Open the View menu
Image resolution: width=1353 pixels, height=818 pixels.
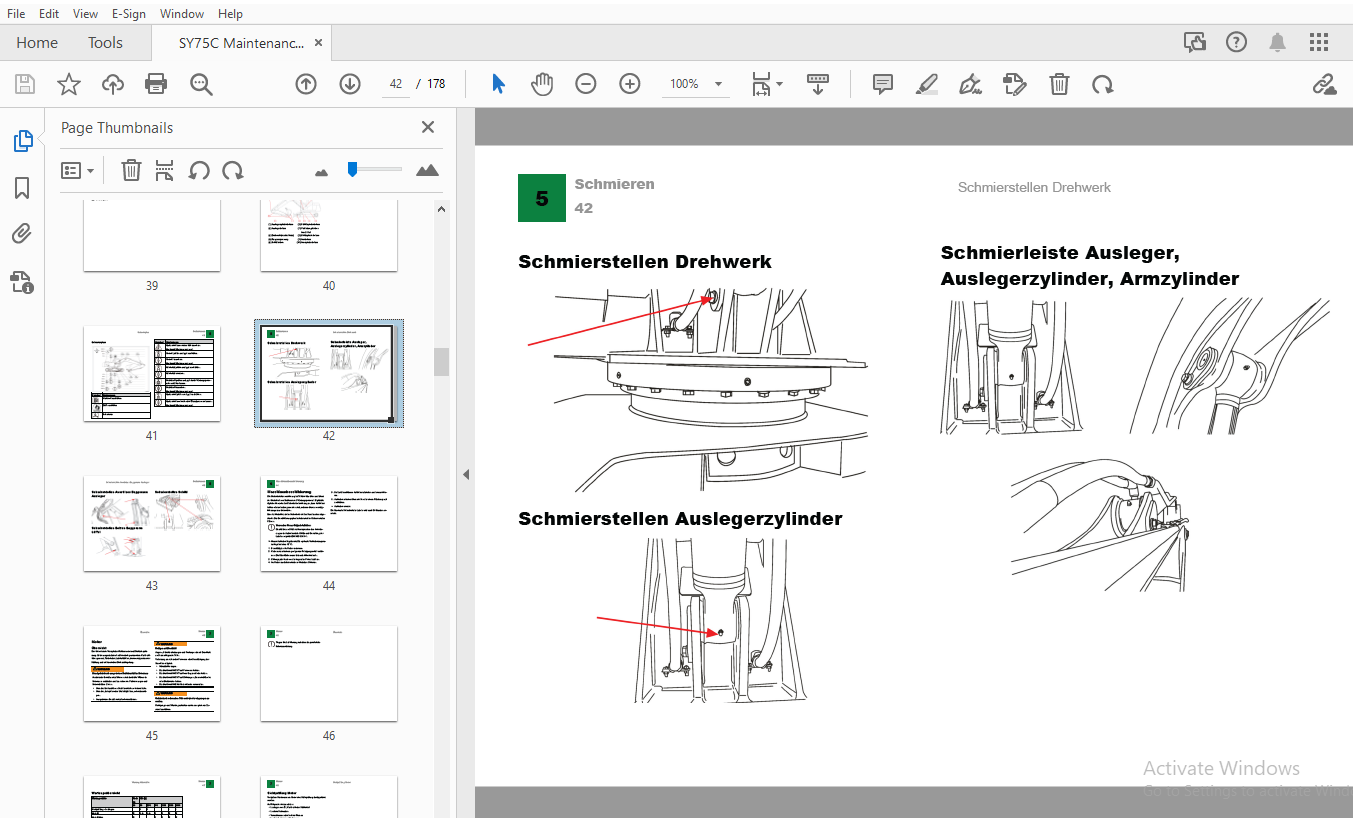[x=86, y=13]
